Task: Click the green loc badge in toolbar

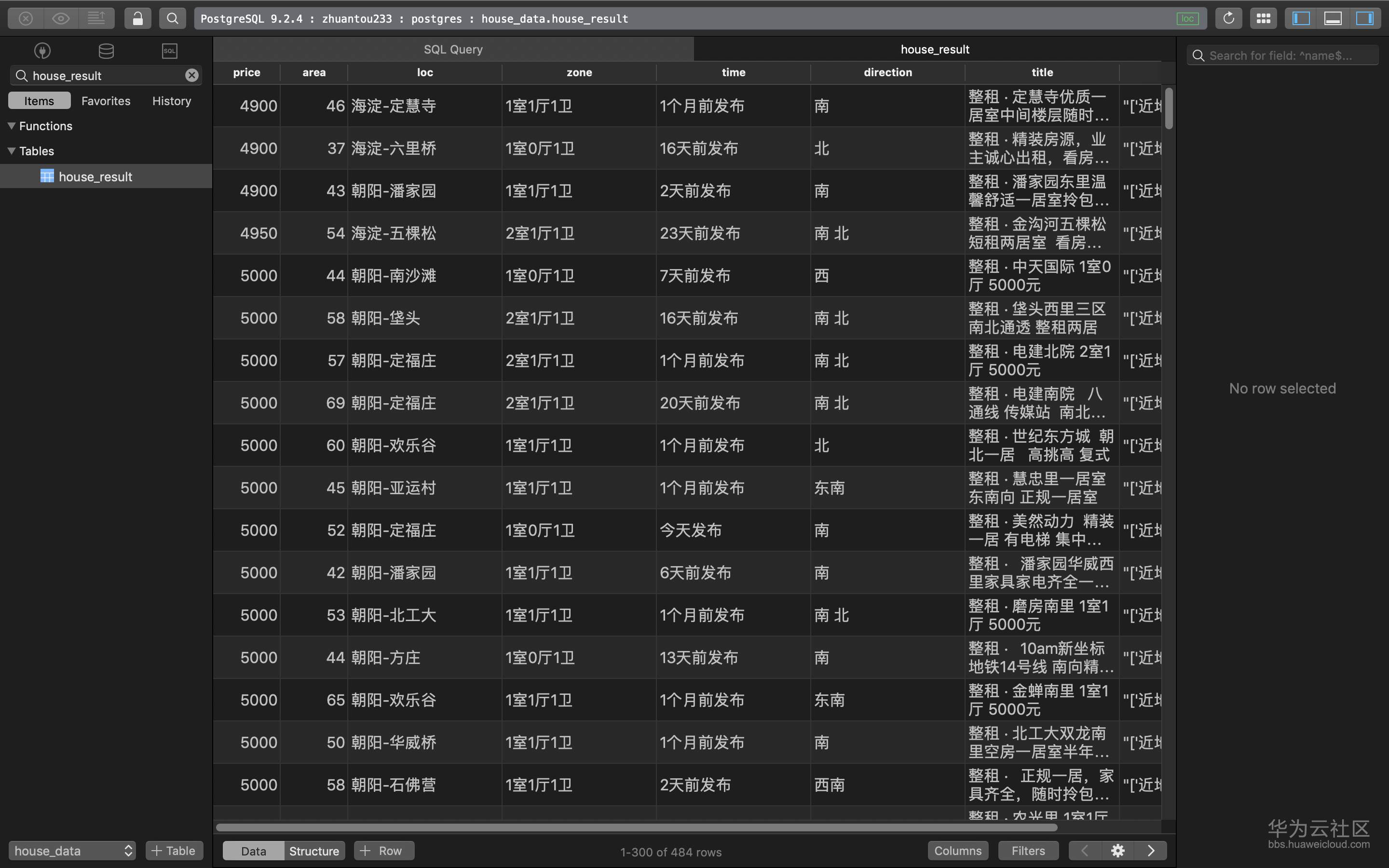Action: [1188, 18]
